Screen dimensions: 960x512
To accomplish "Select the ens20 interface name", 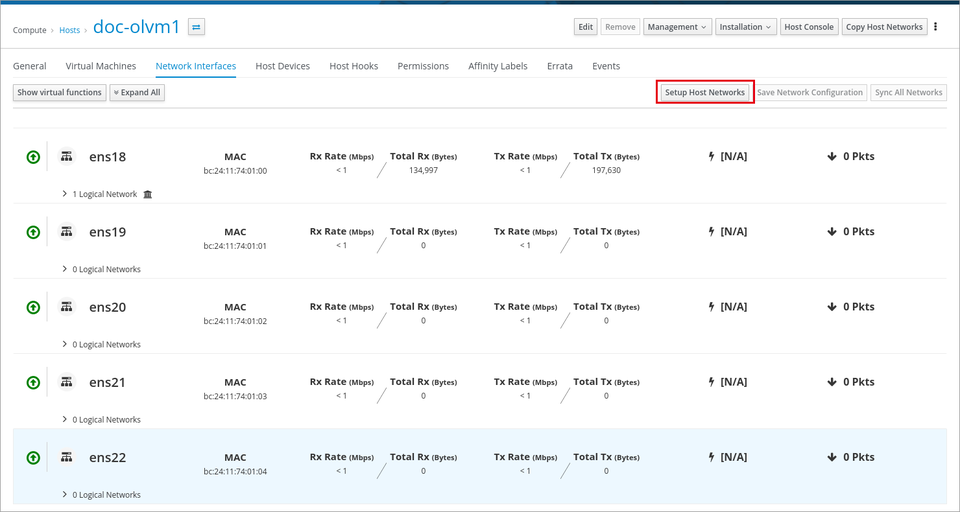I will tap(108, 307).
